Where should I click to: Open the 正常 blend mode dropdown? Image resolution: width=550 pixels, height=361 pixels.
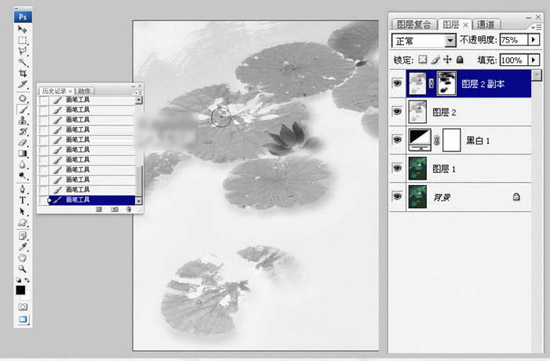point(450,41)
